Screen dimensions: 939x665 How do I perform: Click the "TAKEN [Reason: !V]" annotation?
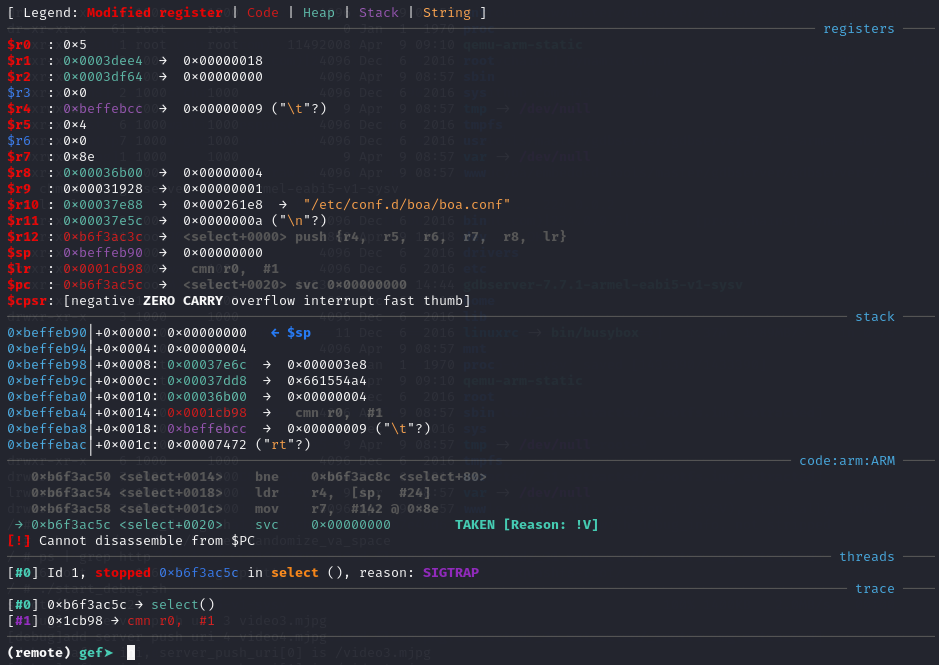click(x=526, y=524)
